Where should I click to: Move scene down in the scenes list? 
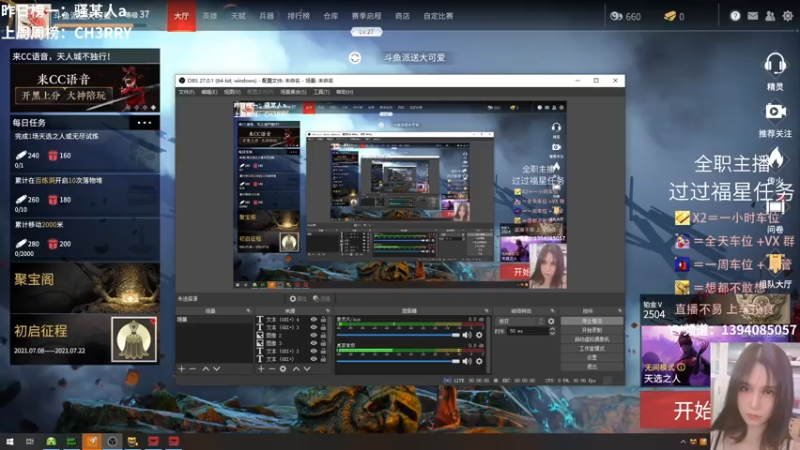(x=217, y=368)
